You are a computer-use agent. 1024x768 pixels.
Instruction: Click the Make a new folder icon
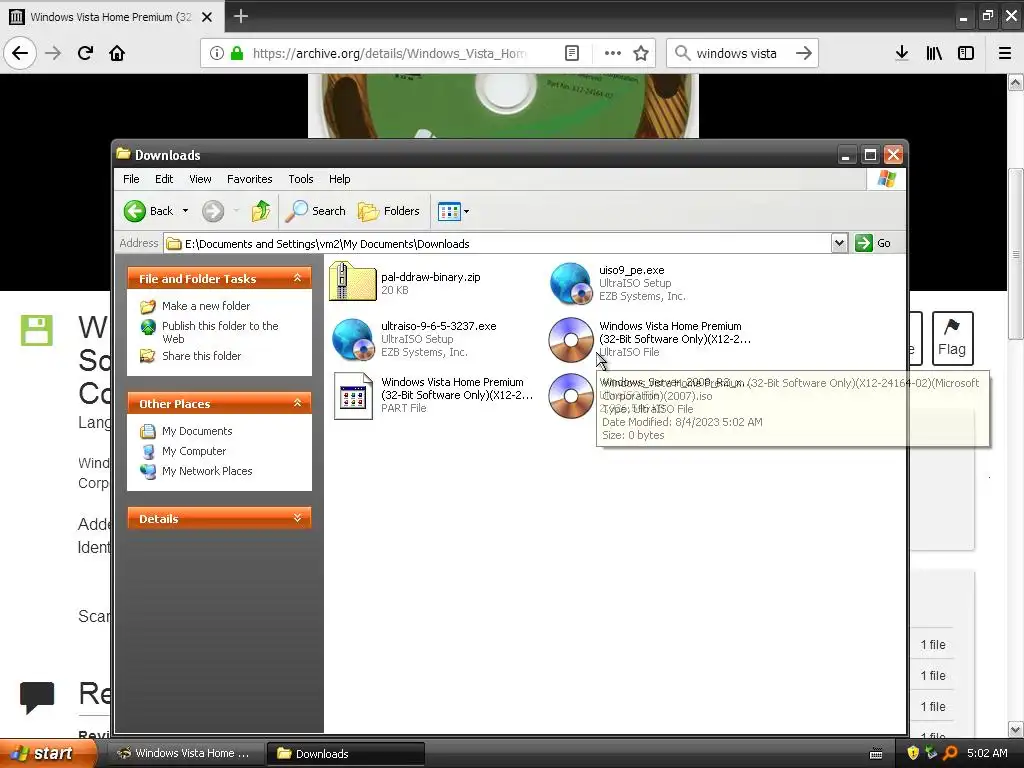tap(148, 306)
